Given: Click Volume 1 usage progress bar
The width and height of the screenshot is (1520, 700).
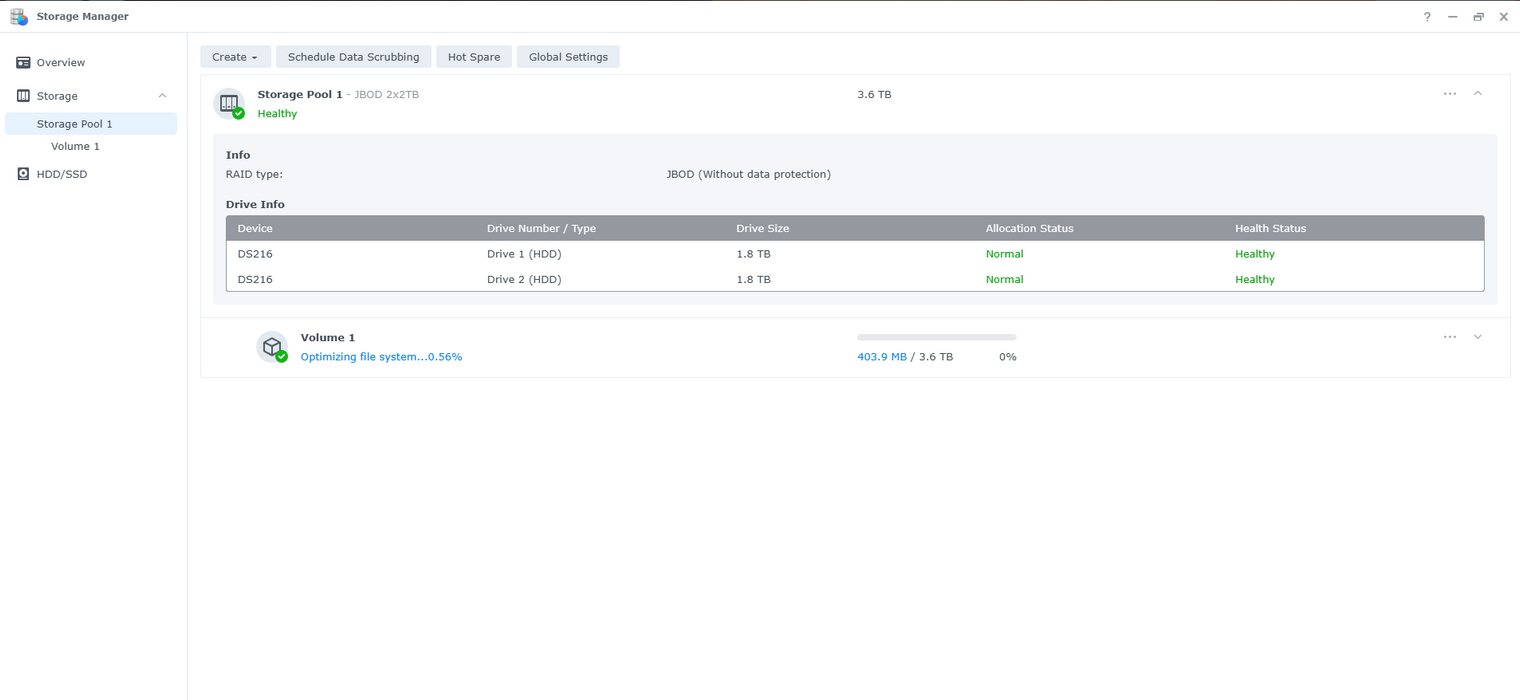Looking at the screenshot, I should 937,338.
